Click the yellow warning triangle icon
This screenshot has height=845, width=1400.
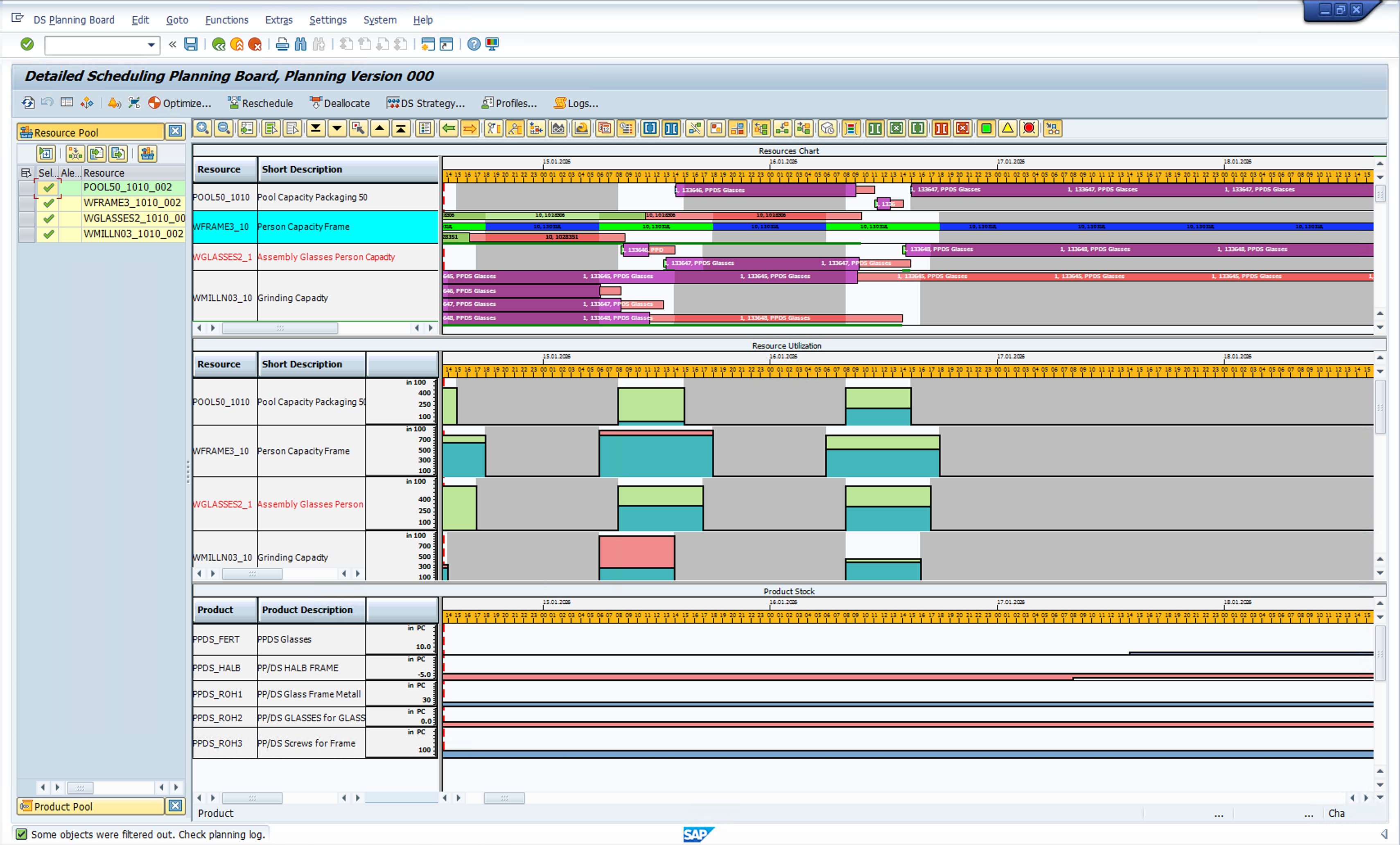1007,129
